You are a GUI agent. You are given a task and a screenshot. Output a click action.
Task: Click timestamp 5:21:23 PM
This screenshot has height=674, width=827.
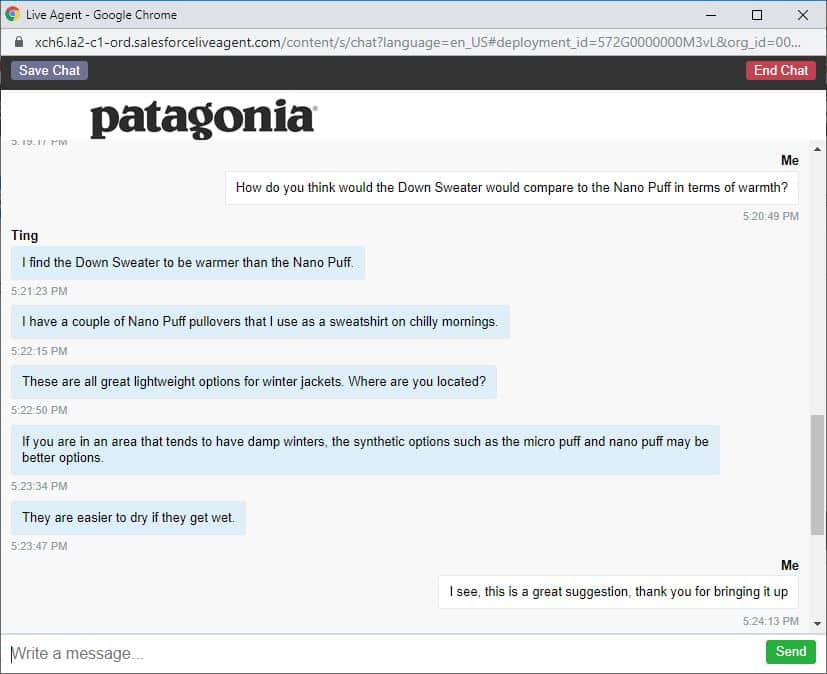tap(39, 291)
